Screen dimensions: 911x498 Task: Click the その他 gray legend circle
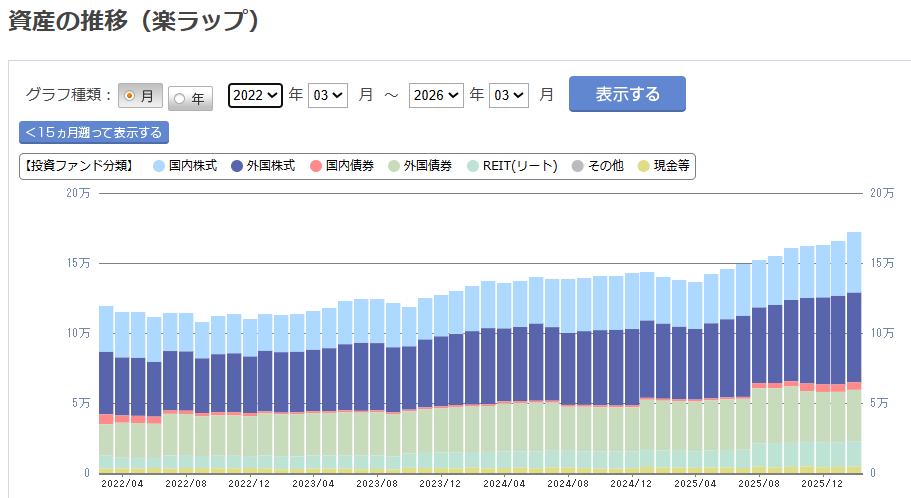pos(577,166)
